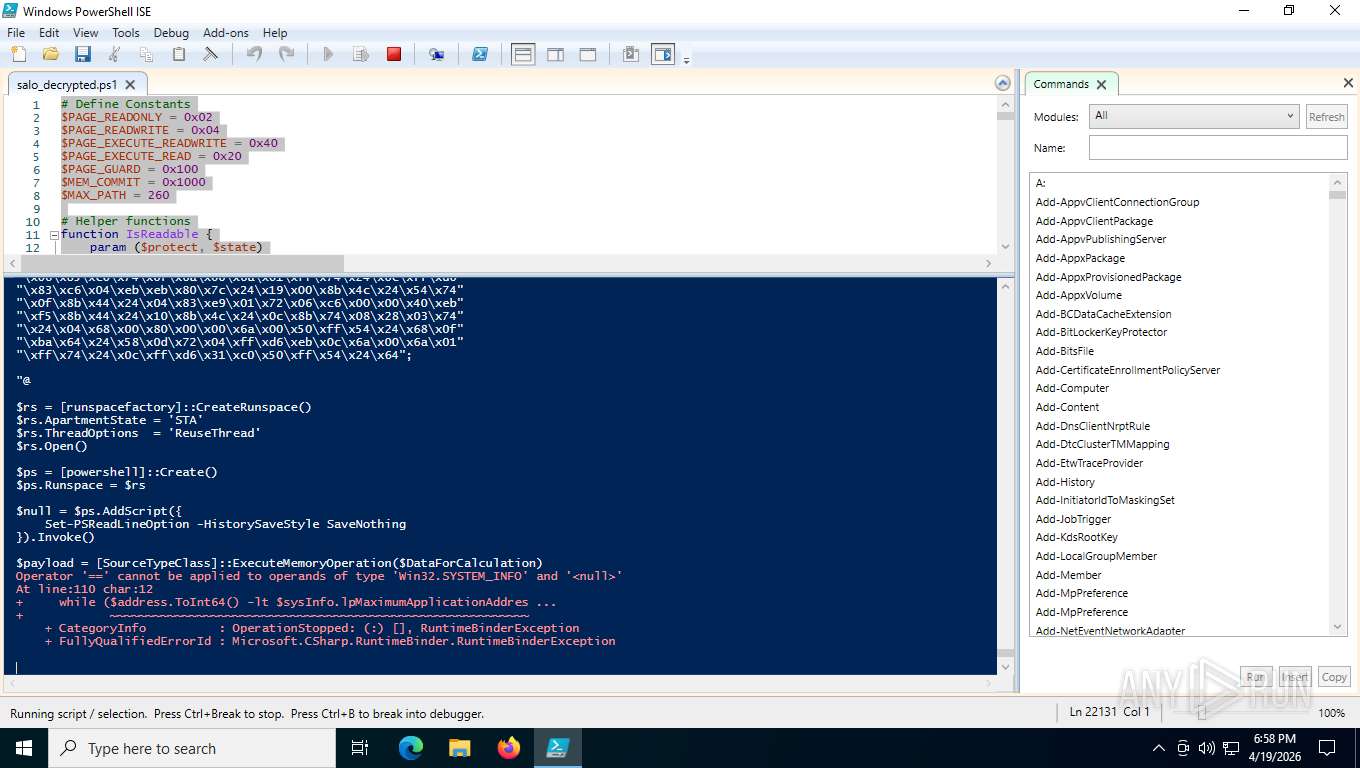Show script pane on the right
The width and height of the screenshot is (1360, 768).
point(556,54)
